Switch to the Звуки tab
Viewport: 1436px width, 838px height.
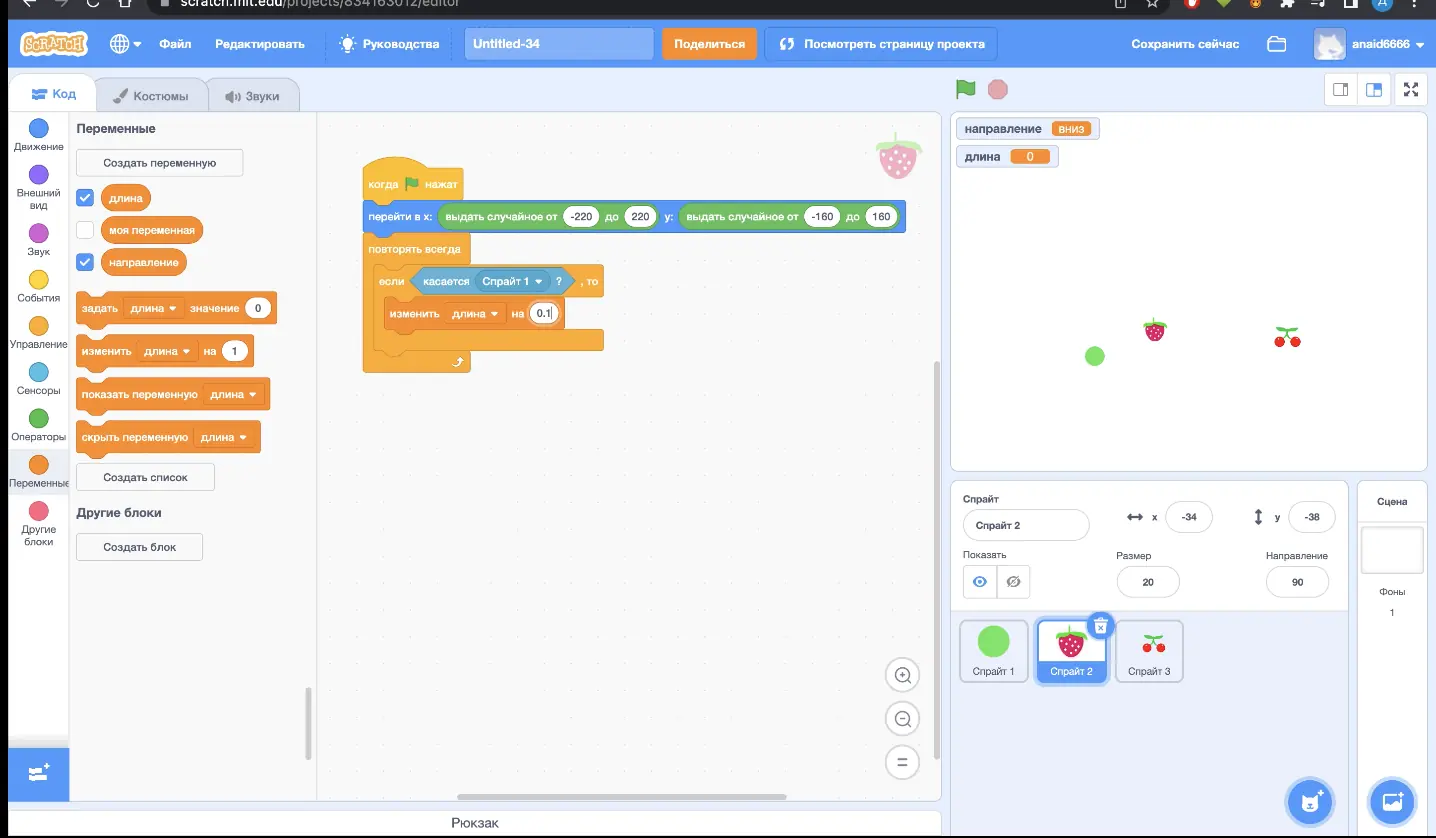coord(253,96)
